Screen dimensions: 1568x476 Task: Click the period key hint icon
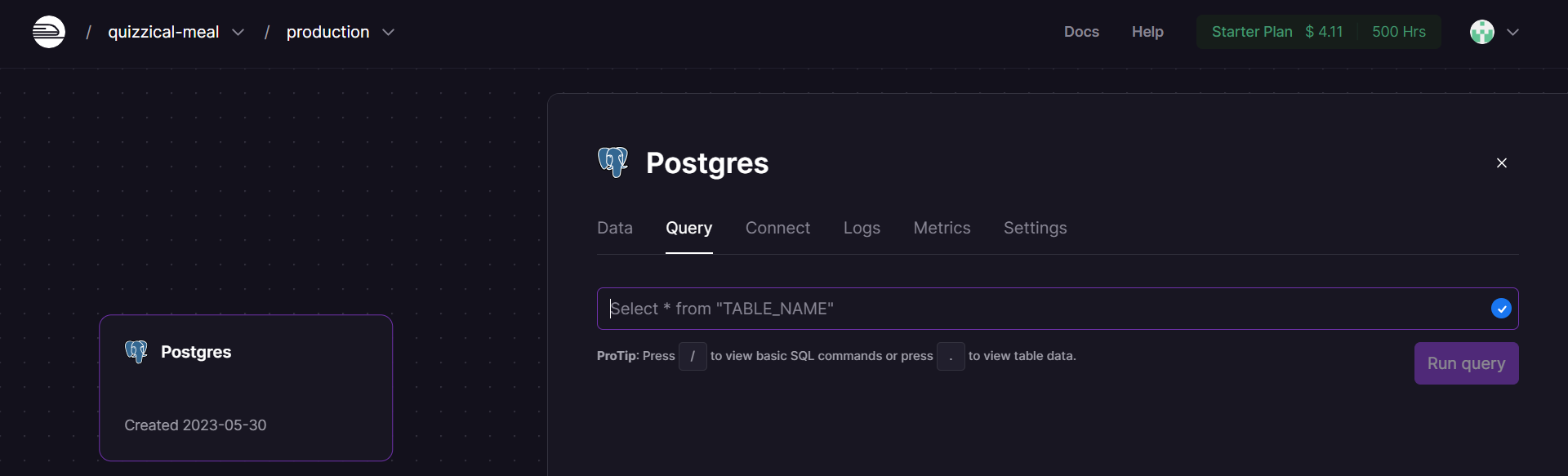[x=951, y=356]
